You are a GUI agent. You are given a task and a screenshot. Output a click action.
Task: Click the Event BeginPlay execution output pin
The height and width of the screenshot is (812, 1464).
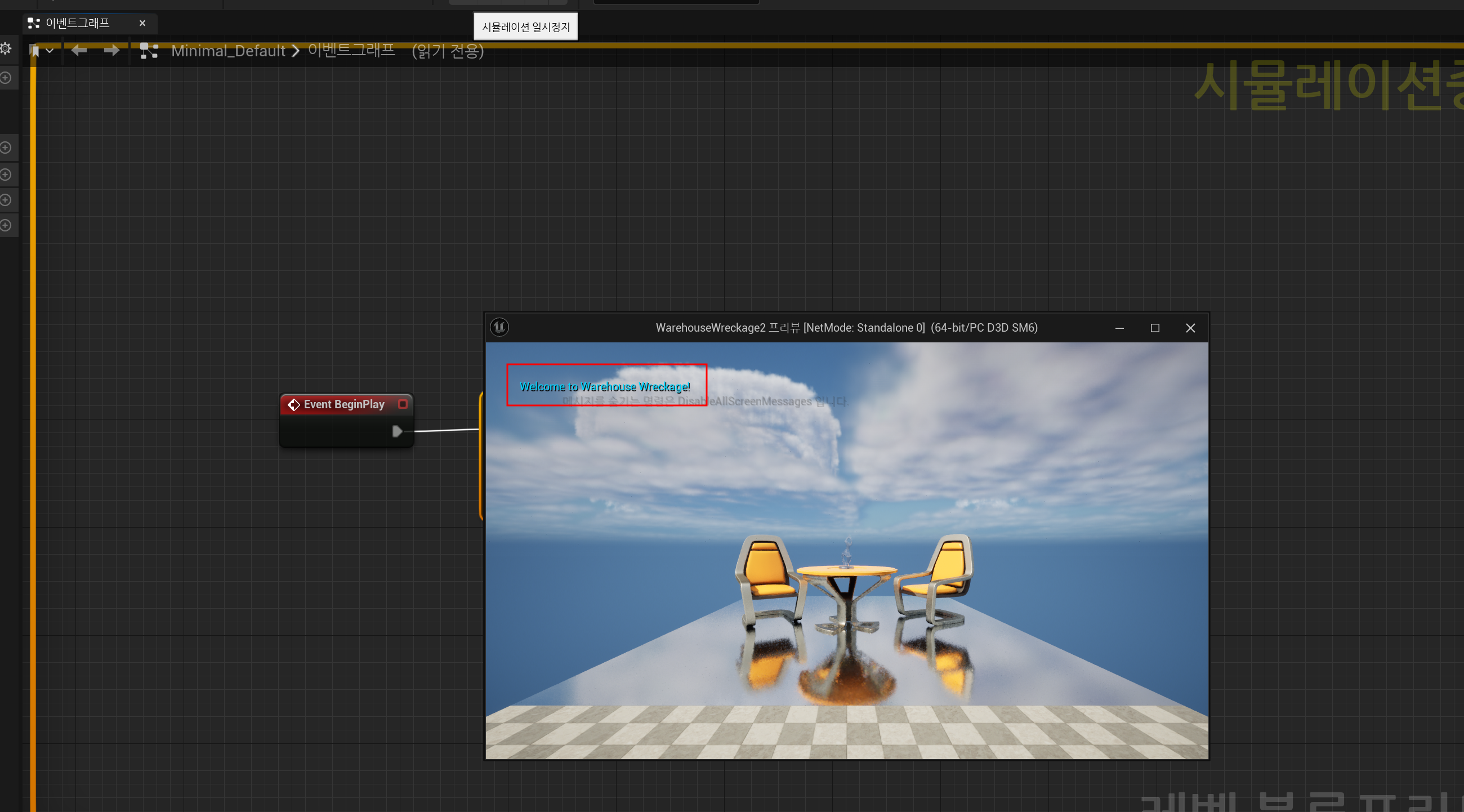pos(398,431)
